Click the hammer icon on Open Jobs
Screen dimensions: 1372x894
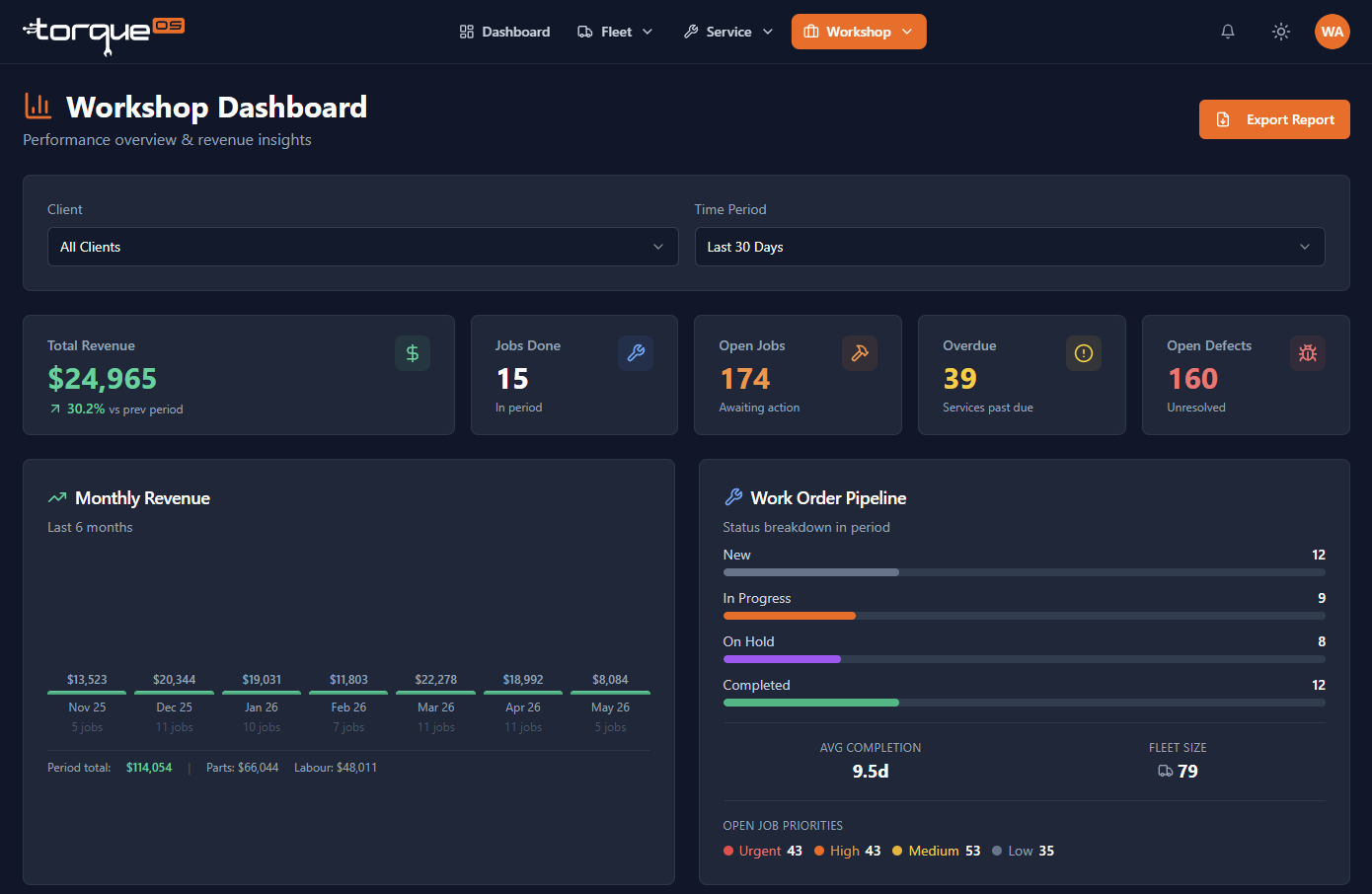860,353
